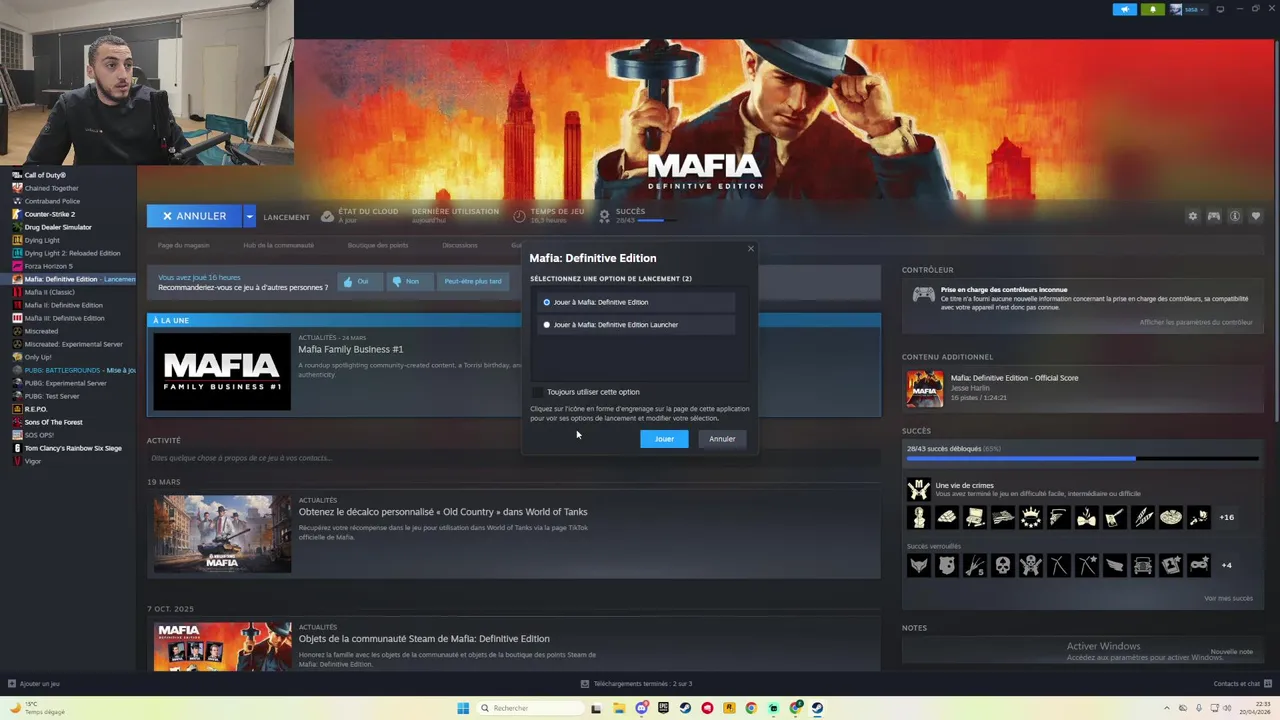This screenshot has width=1280, height=720.
Task: Open the game info icon
Action: 1235,216
